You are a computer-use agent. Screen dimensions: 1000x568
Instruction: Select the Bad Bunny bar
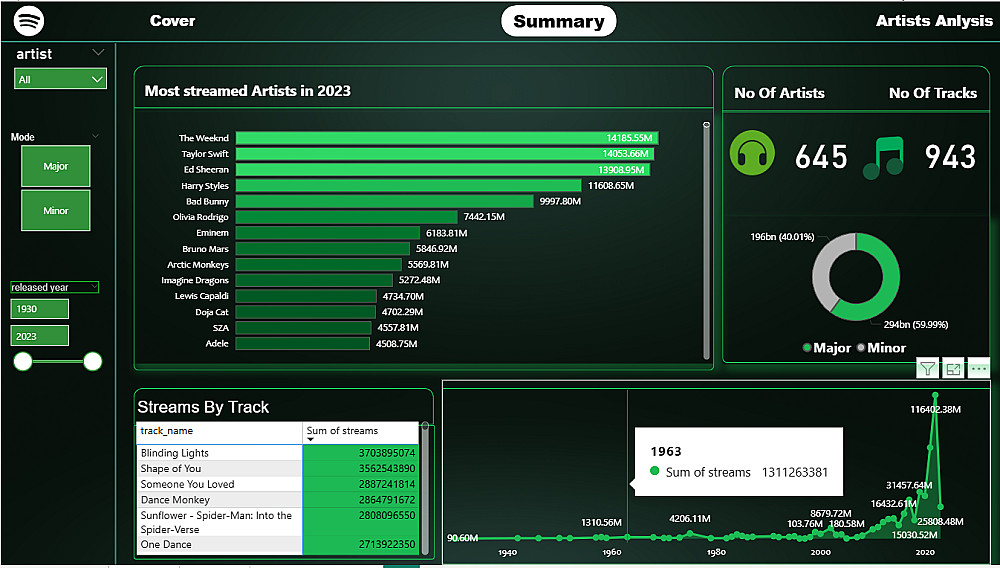click(x=385, y=201)
